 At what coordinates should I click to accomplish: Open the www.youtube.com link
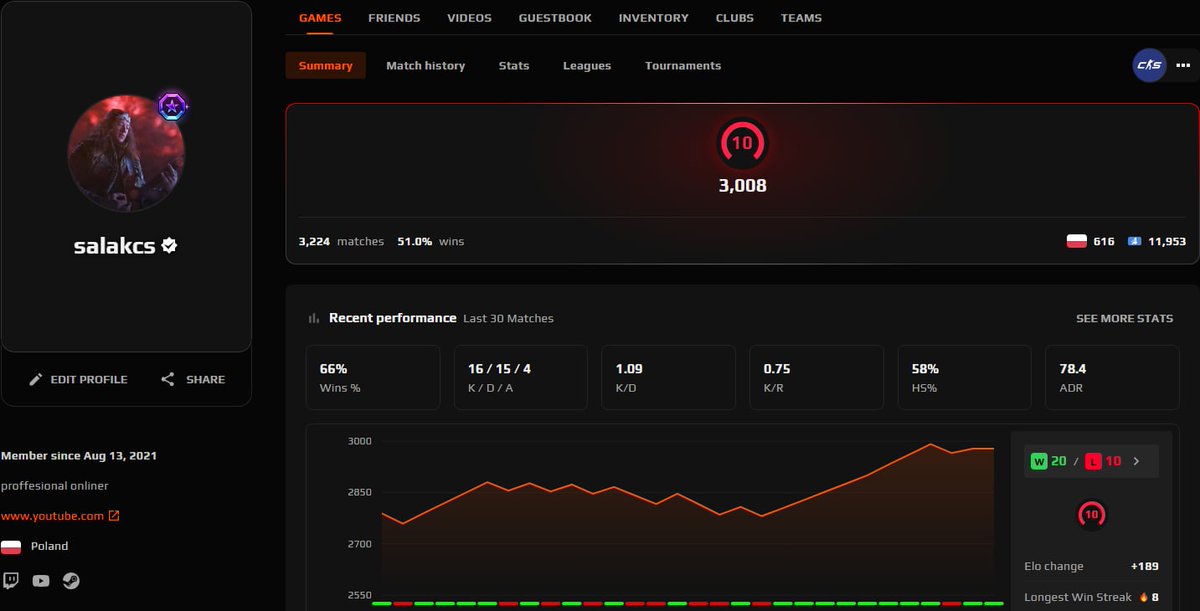click(52, 516)
